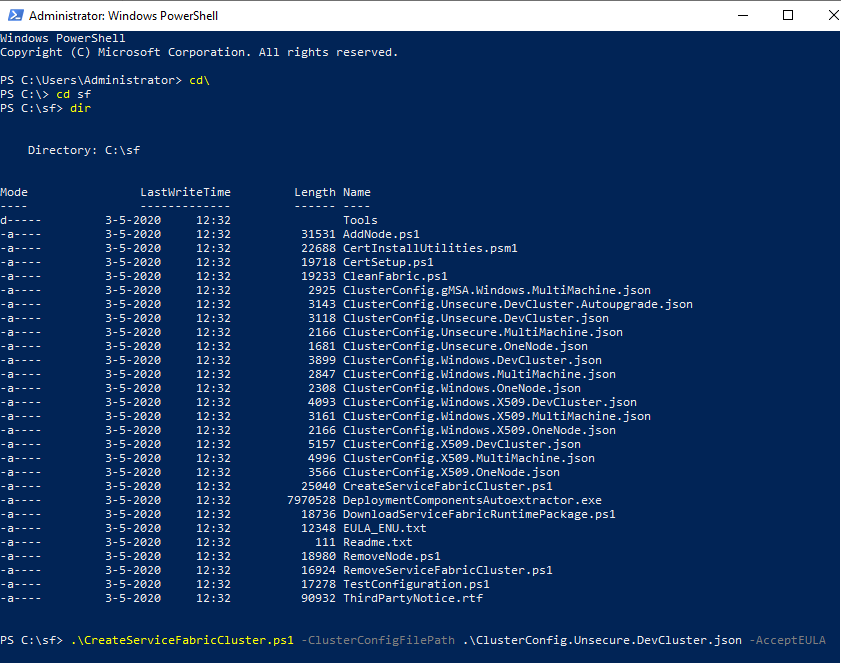Click ClusterConfig.Windows.DevCluster.json entry
The height and width of the screenshot is (663, 841).
coord(472,360)
